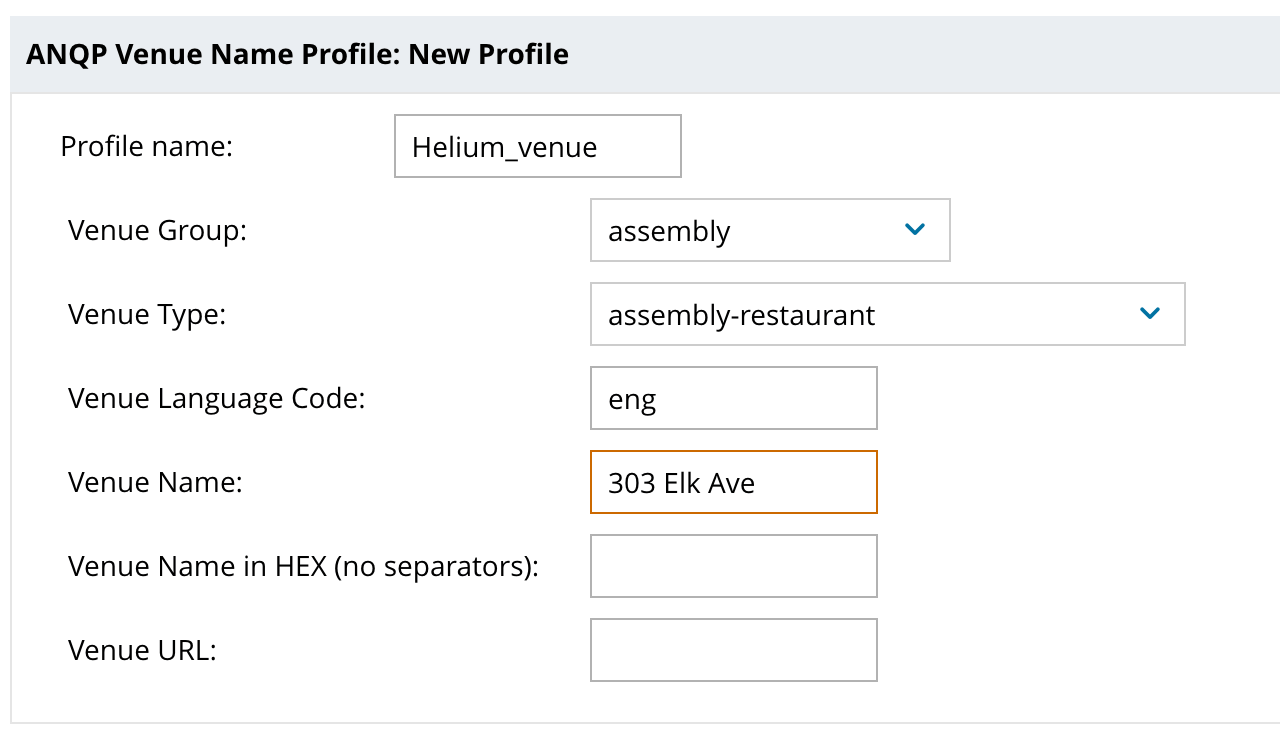Click the 'Profile name:' label
Image resolution: width=1280 pixels, height=752 pixels.
pyautogui.click(x=146, y=147)
